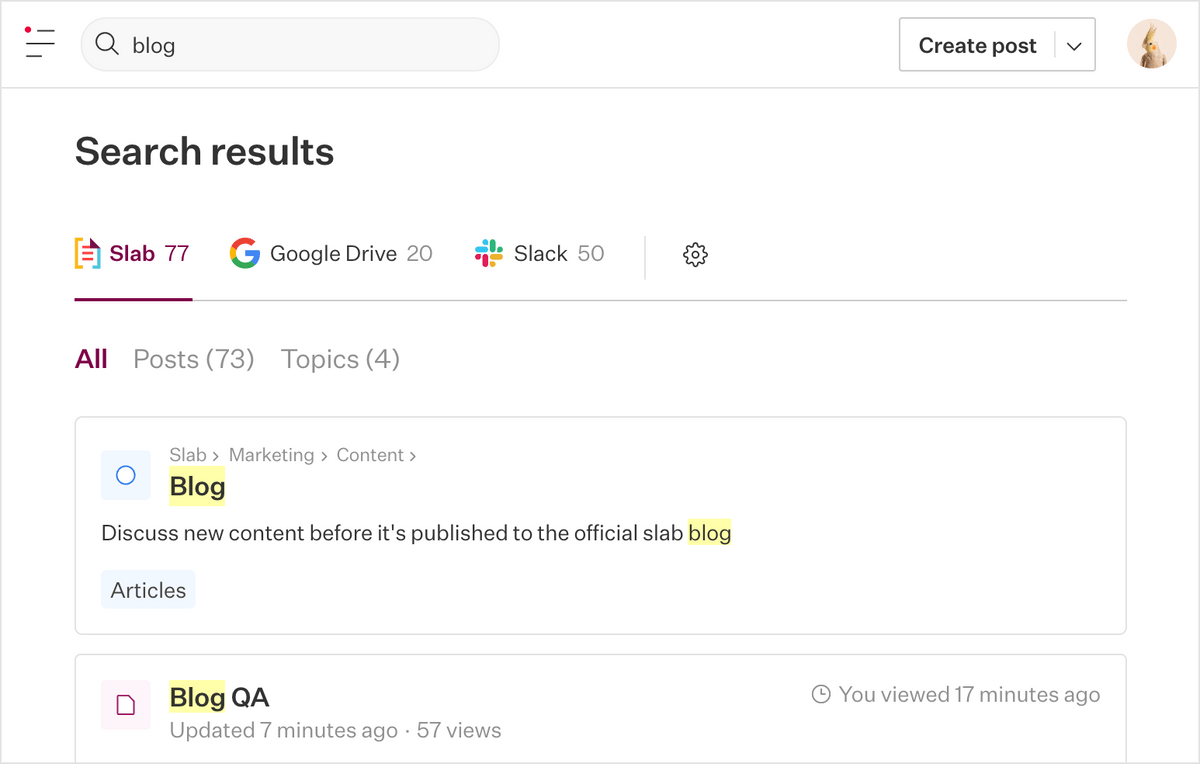The image size is (1200, 764).
Task: Select the Slab source icon
Action: tap(87, 253)
